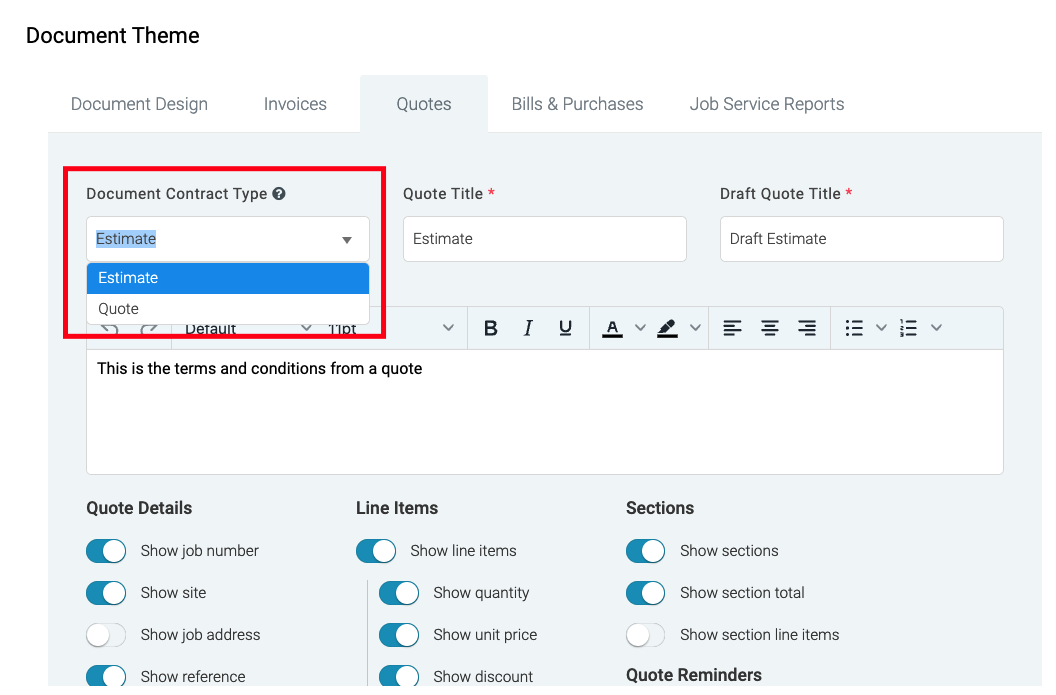Go to the Document Design section
Viewport: 1056px width, 695px height.
pyautogui.click(x=139, y=103)
